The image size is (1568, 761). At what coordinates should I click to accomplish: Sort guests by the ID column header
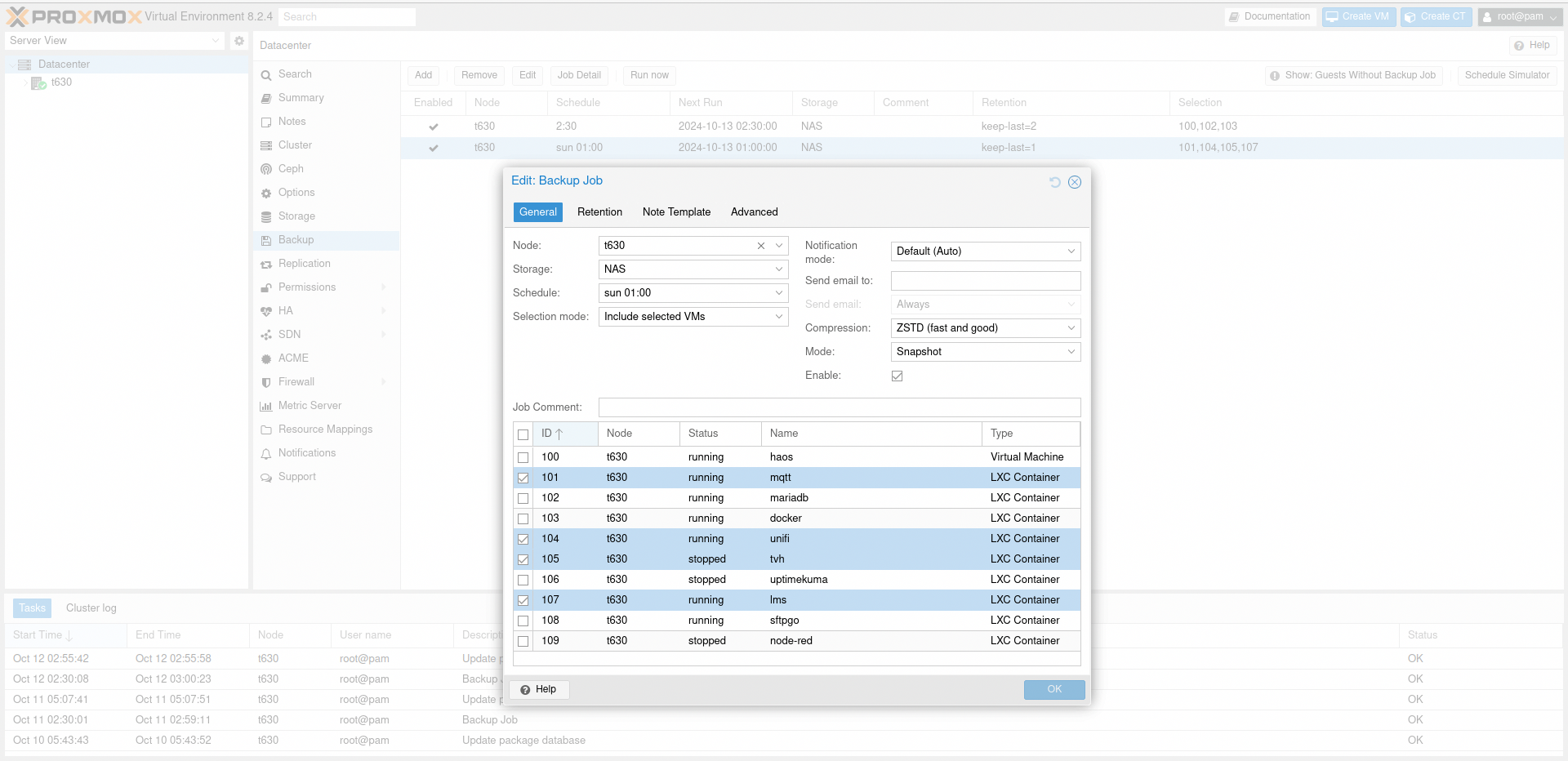tap(552, 434)
